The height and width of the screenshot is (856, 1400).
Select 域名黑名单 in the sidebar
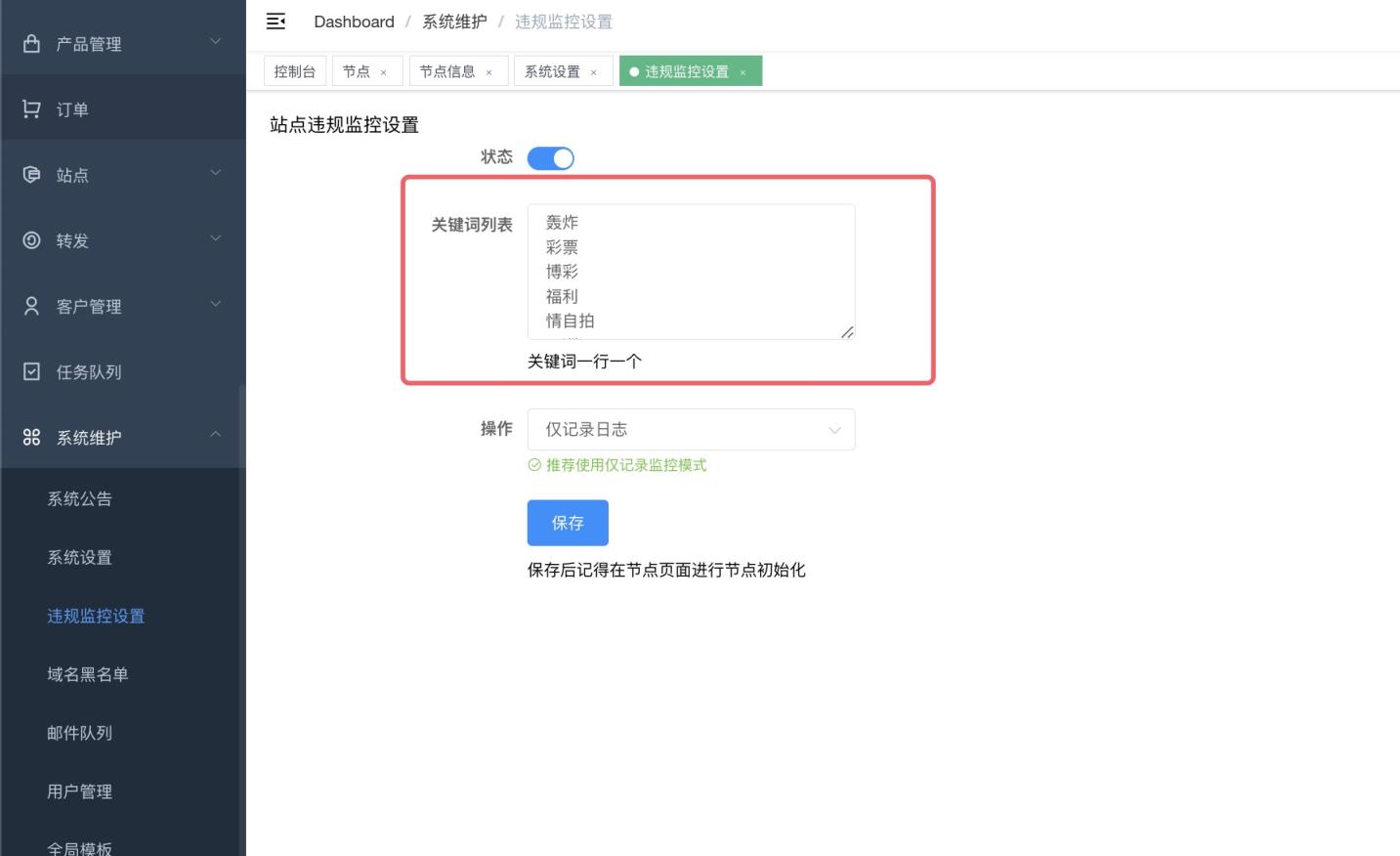coord(86,674)
